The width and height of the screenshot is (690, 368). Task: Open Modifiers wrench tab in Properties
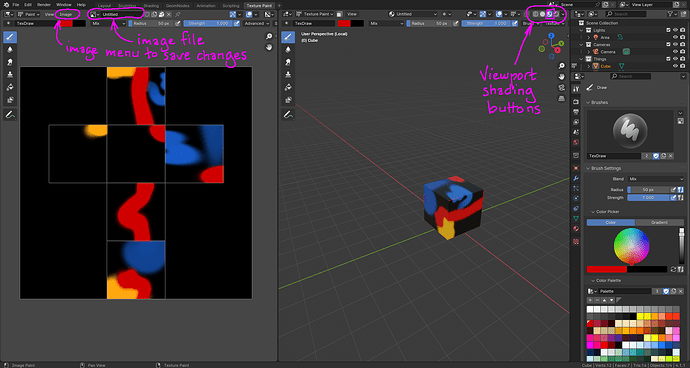tap(576, 178)
